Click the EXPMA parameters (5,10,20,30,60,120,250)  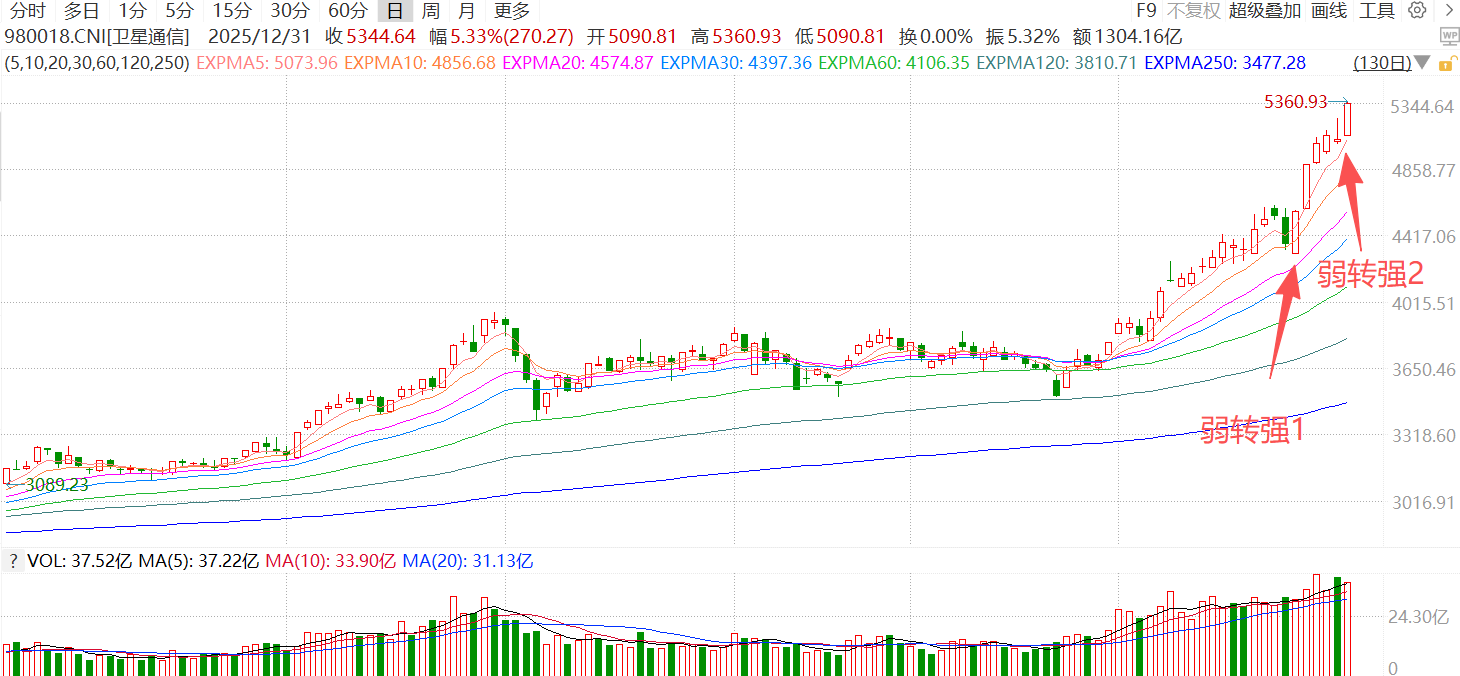[x=98, y=63]
